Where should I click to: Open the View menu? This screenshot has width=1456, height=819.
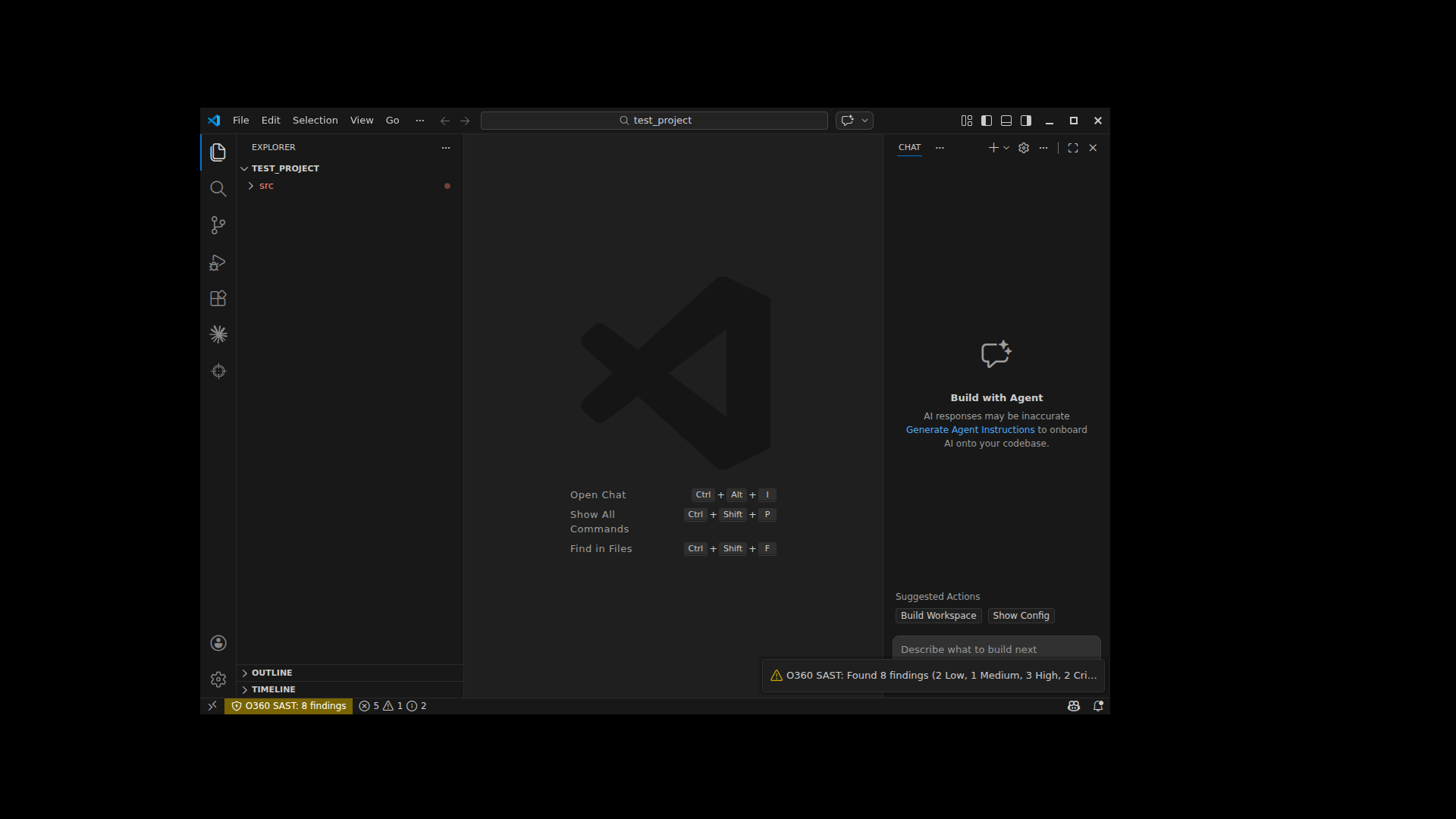361,121
